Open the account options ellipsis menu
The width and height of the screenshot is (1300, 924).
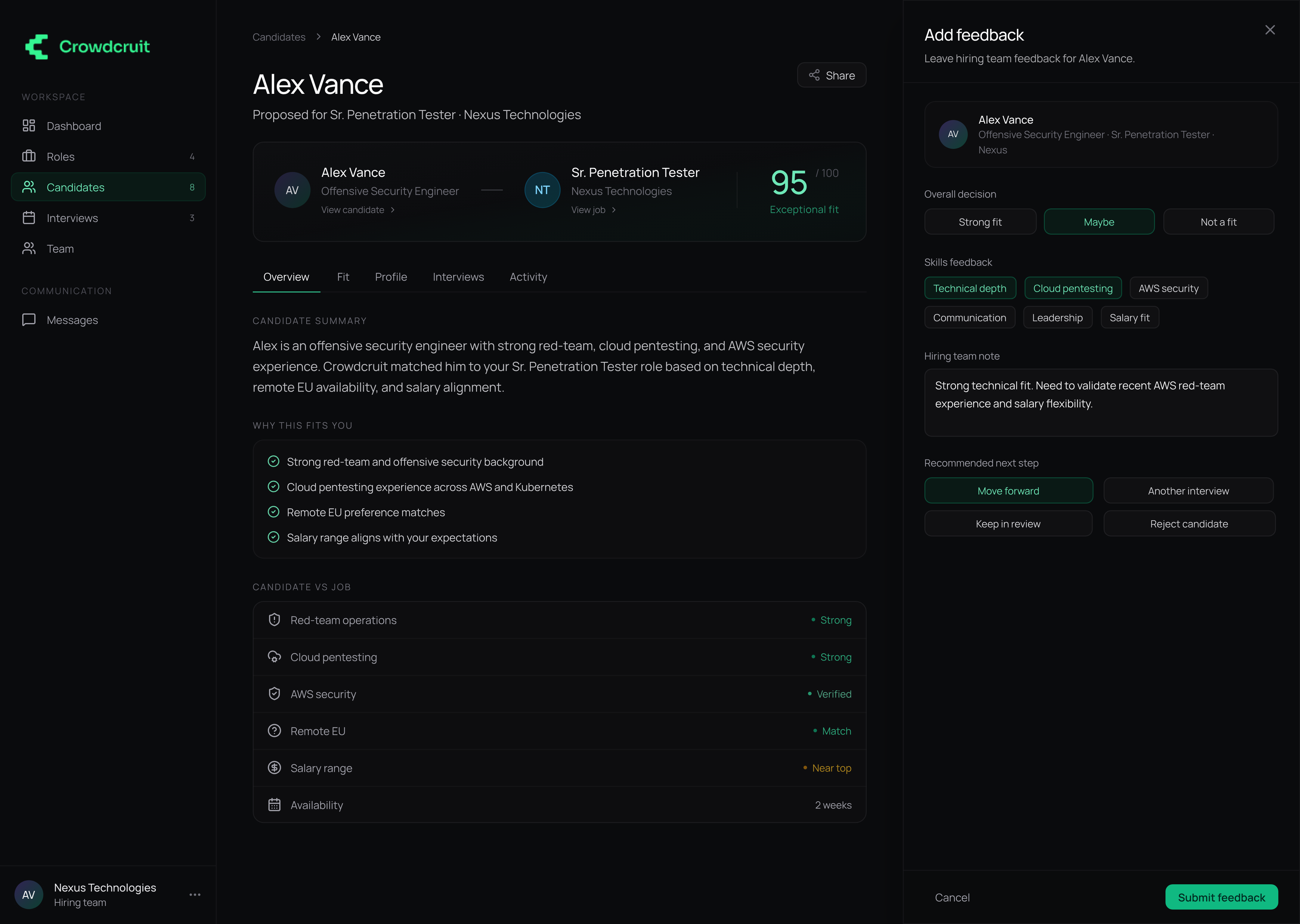coord(195,895)
